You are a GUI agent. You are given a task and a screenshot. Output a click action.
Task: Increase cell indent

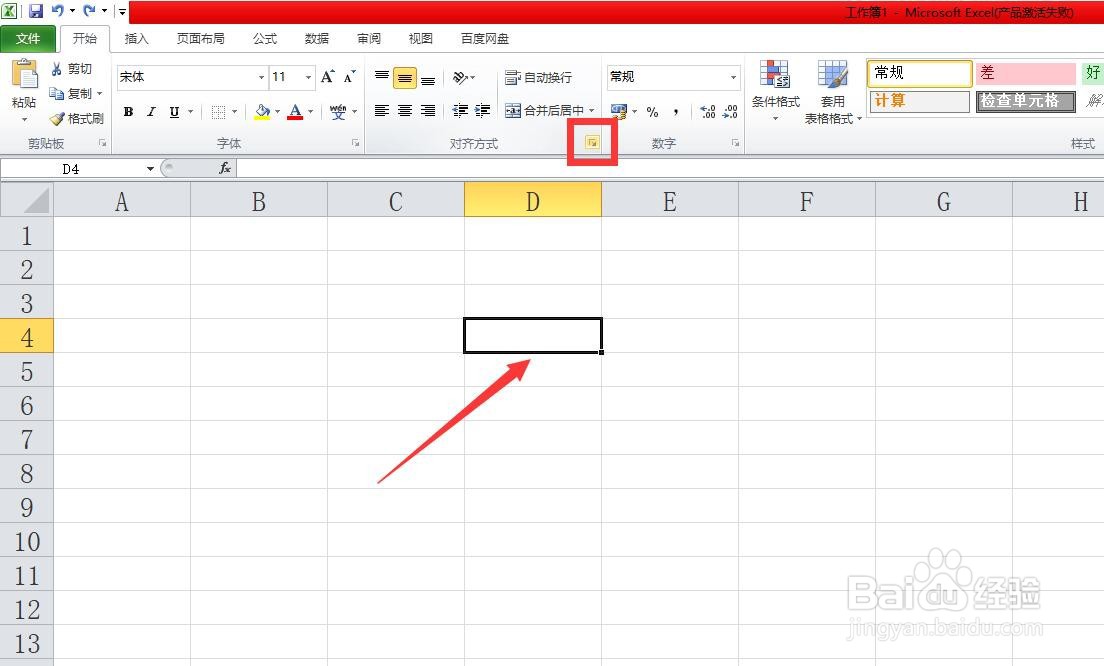(482, 111)
